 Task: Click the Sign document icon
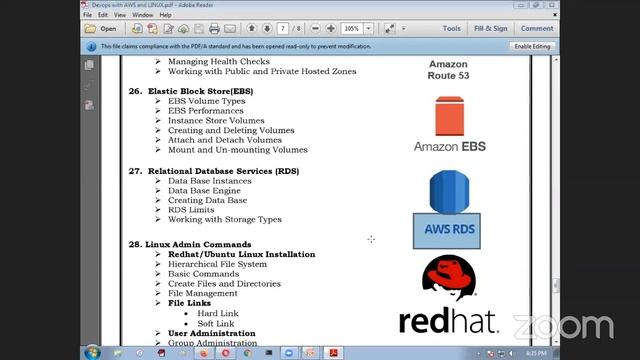pos(168,29)
